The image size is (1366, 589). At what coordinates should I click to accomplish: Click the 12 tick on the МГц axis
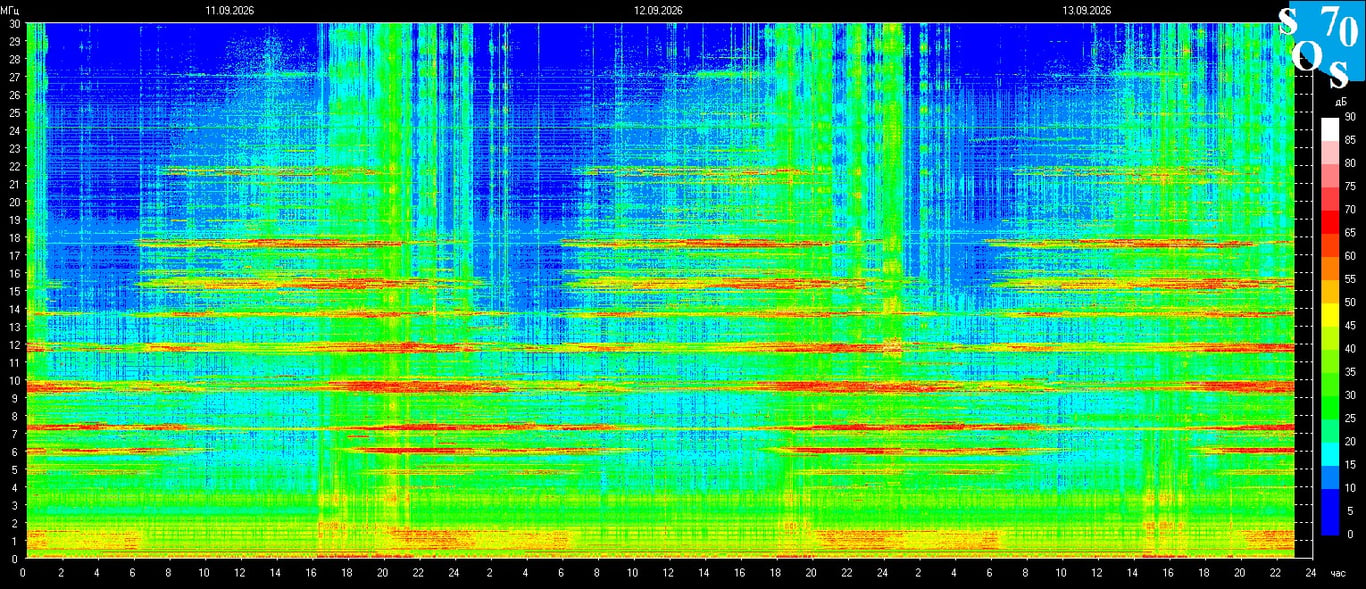click(x=14, y=344)
